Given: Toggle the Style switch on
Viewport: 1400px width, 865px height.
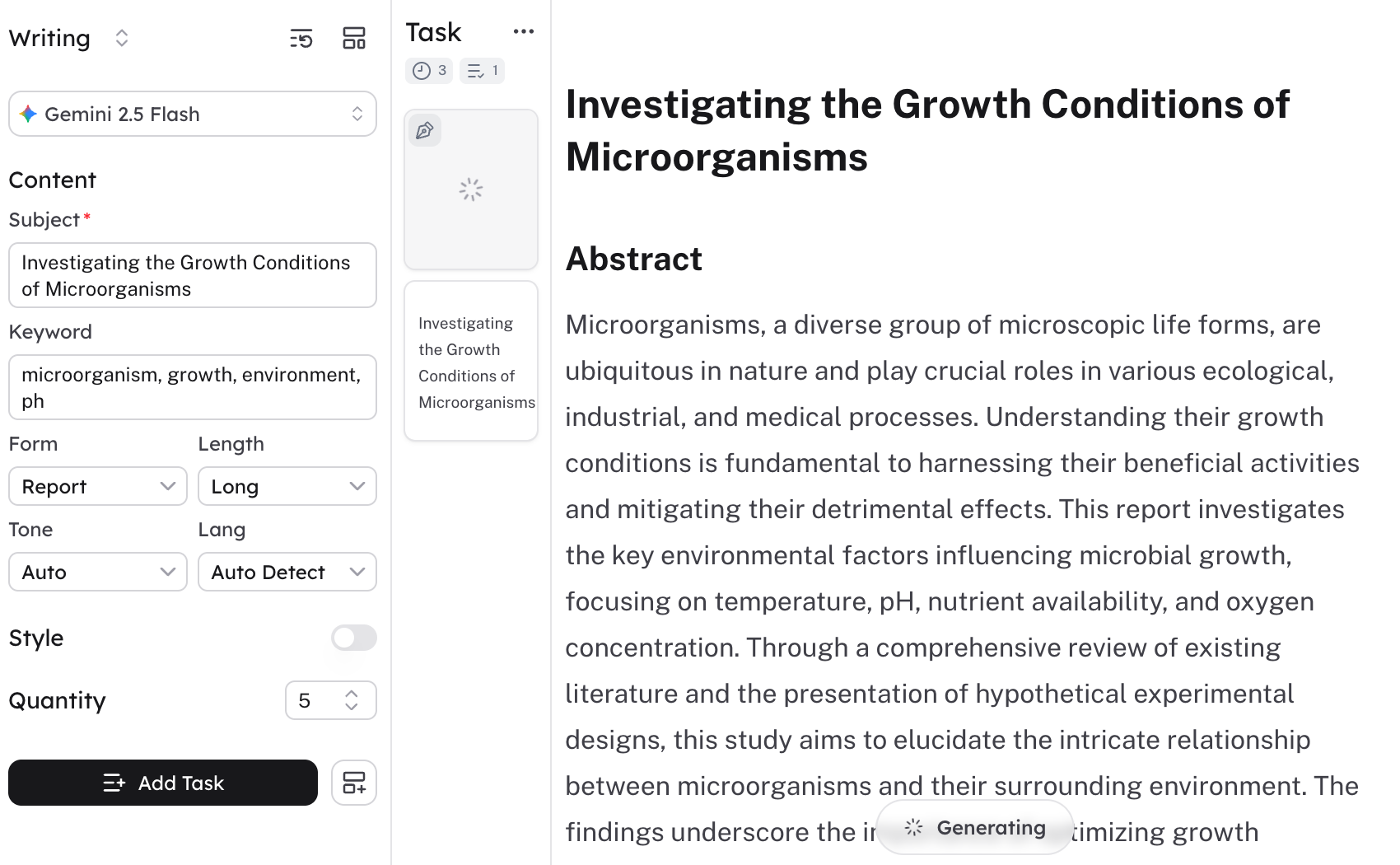Looking at the screenshot, I should 354,638.
